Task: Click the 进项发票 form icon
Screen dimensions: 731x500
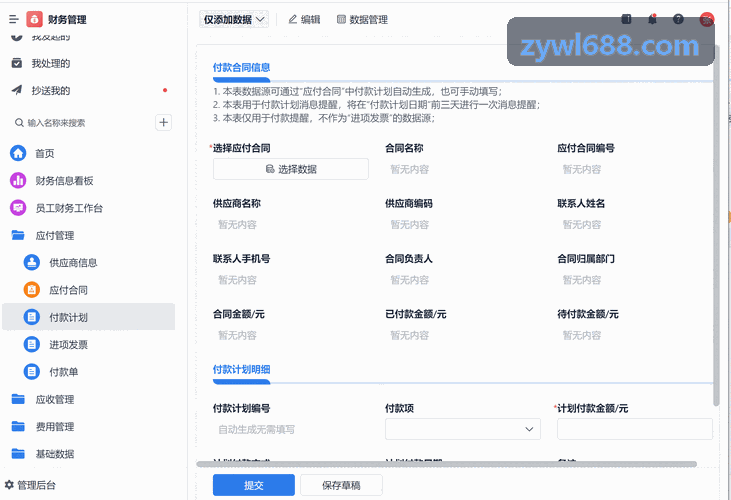Action: click(32, 344)
